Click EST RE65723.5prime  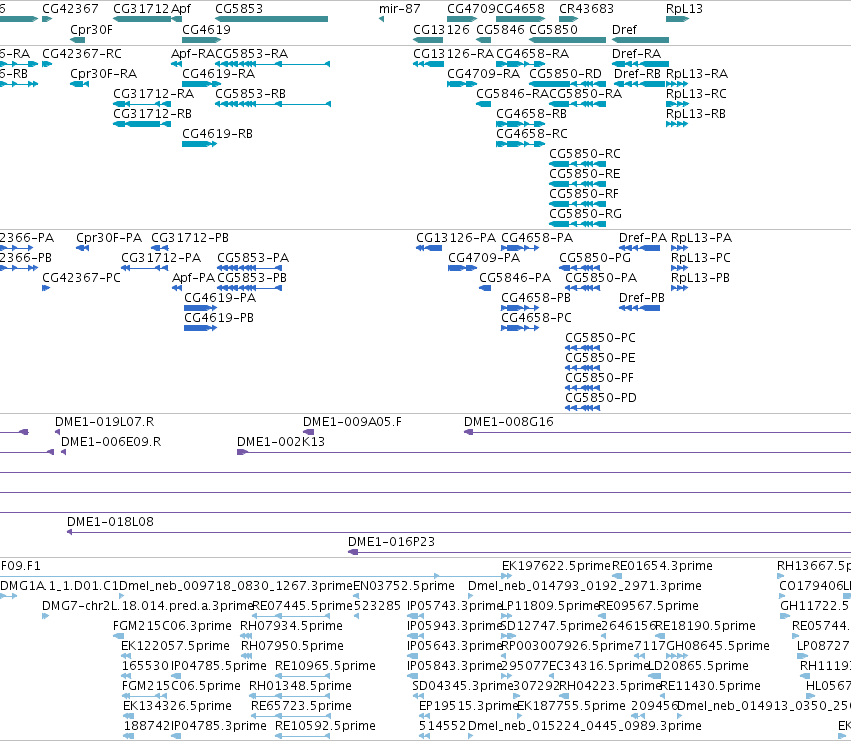[x=301, y=706]
